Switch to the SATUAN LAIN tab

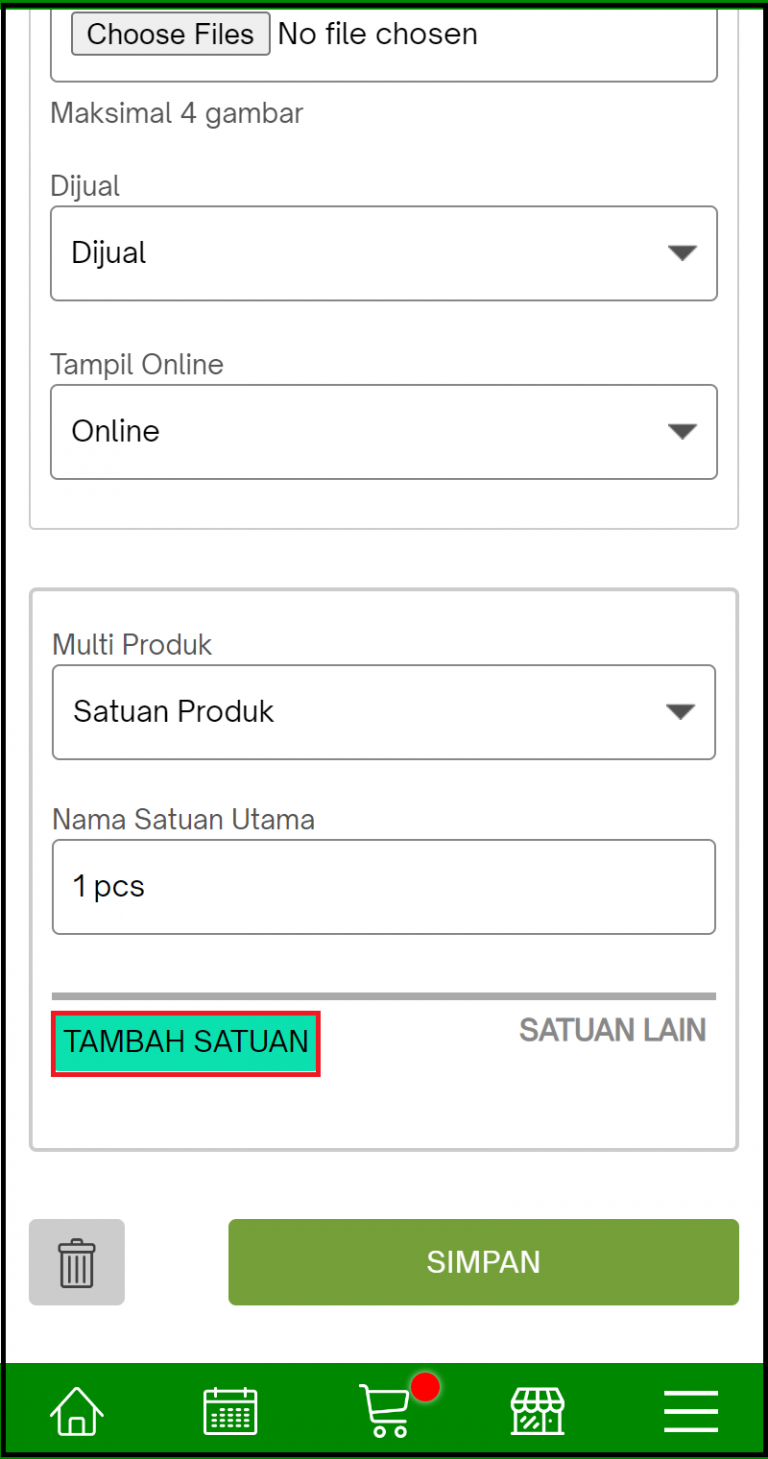tap(612, 1030)
